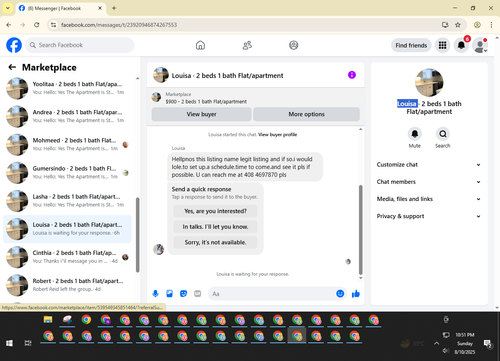500x361 pixels.
Task: Send 'Yes, are you interested?' quick response
Action: 215,211
